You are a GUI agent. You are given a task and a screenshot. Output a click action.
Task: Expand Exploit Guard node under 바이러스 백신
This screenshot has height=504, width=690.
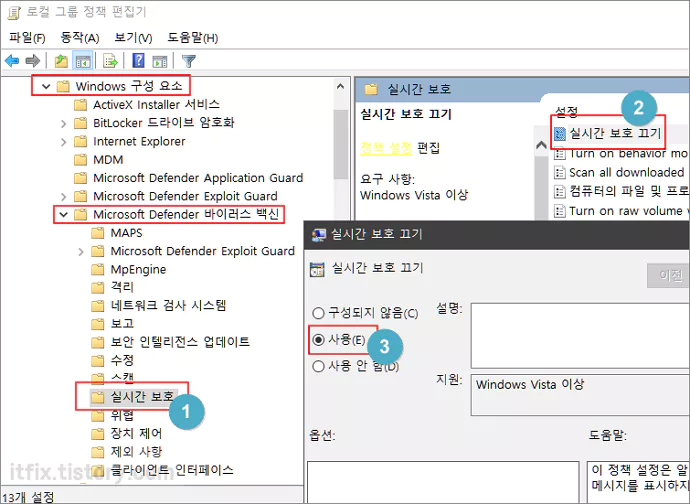pyautogui.click(x=81, y=252)
